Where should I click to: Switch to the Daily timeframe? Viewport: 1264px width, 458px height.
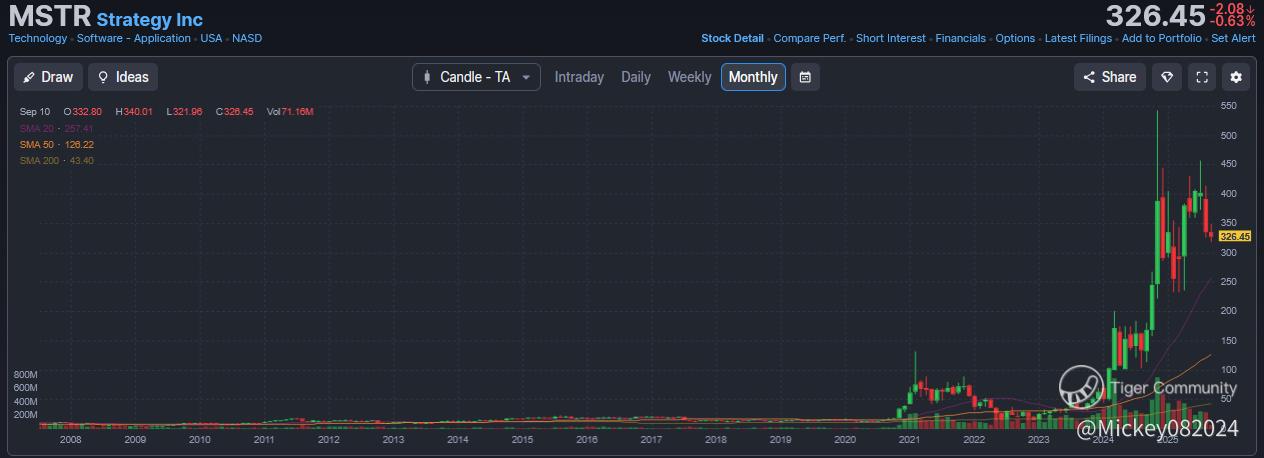click(635, 77)
